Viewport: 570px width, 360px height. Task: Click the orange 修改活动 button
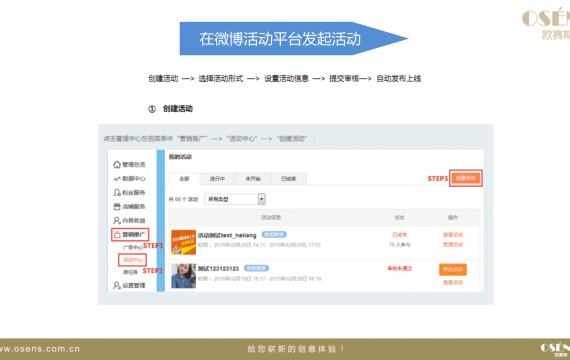coord(453,269)
